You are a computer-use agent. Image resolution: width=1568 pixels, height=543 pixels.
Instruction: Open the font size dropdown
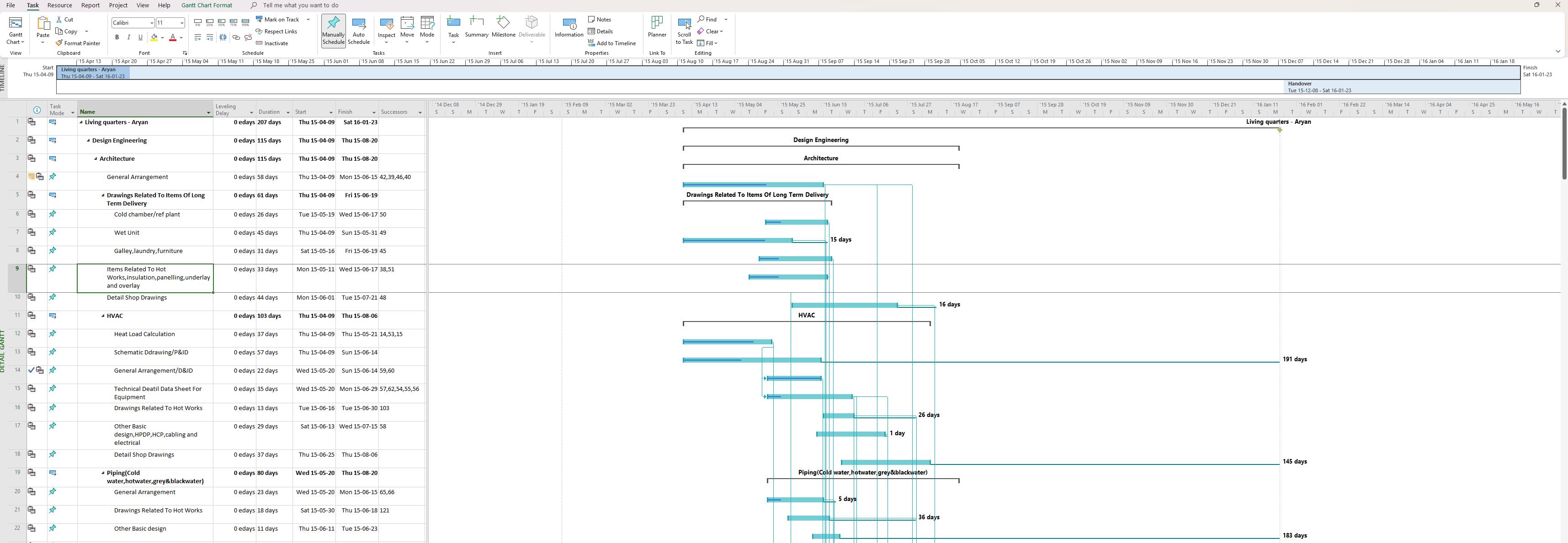[x=181, y=23]
